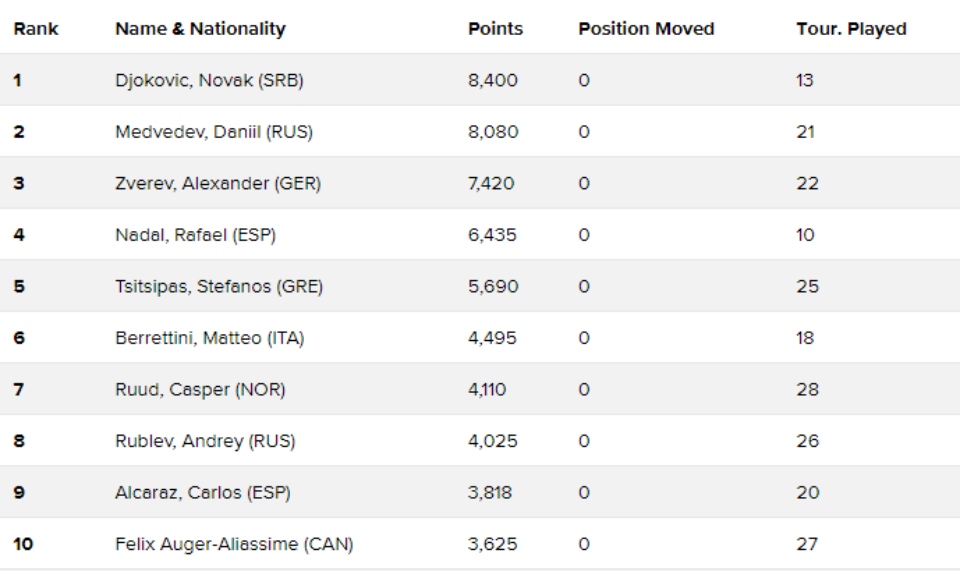Sort by the Points column header

(x=495, y=29)
